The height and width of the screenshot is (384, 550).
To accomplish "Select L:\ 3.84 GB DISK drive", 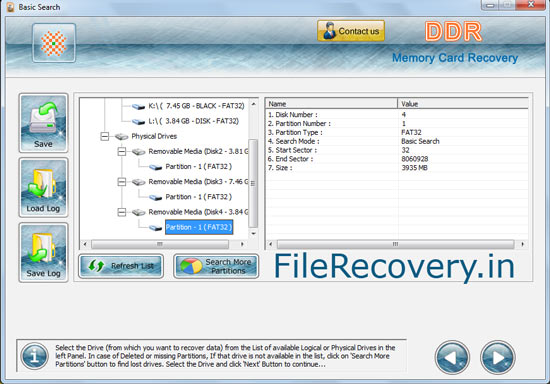I will [193, 121].
